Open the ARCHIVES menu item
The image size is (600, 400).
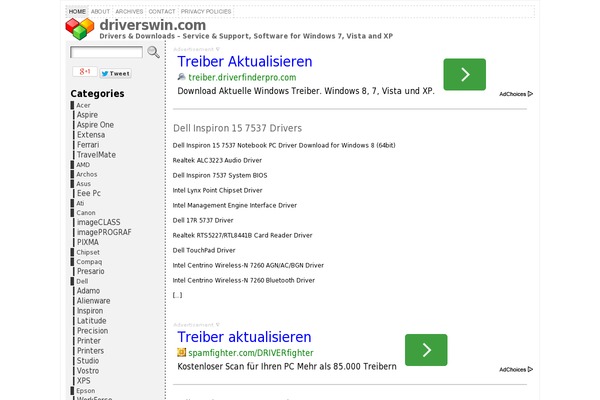(x=129, y=11)
